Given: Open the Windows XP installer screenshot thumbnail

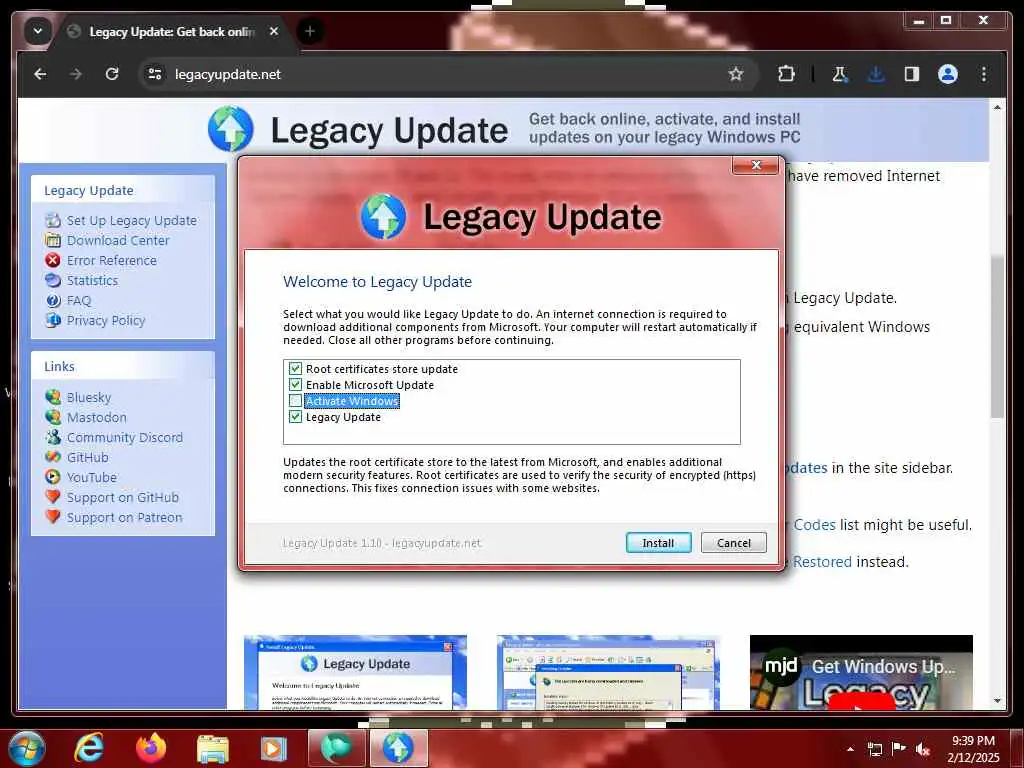Looking at the screenshot, I should pyautogui.click(x=355, y=672).
